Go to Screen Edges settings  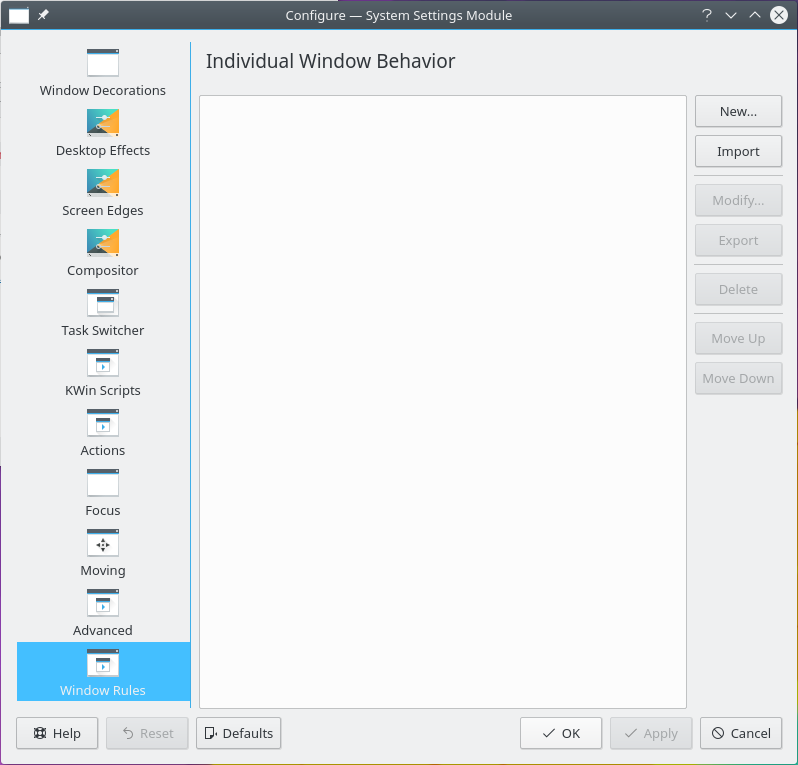point(103,192)
